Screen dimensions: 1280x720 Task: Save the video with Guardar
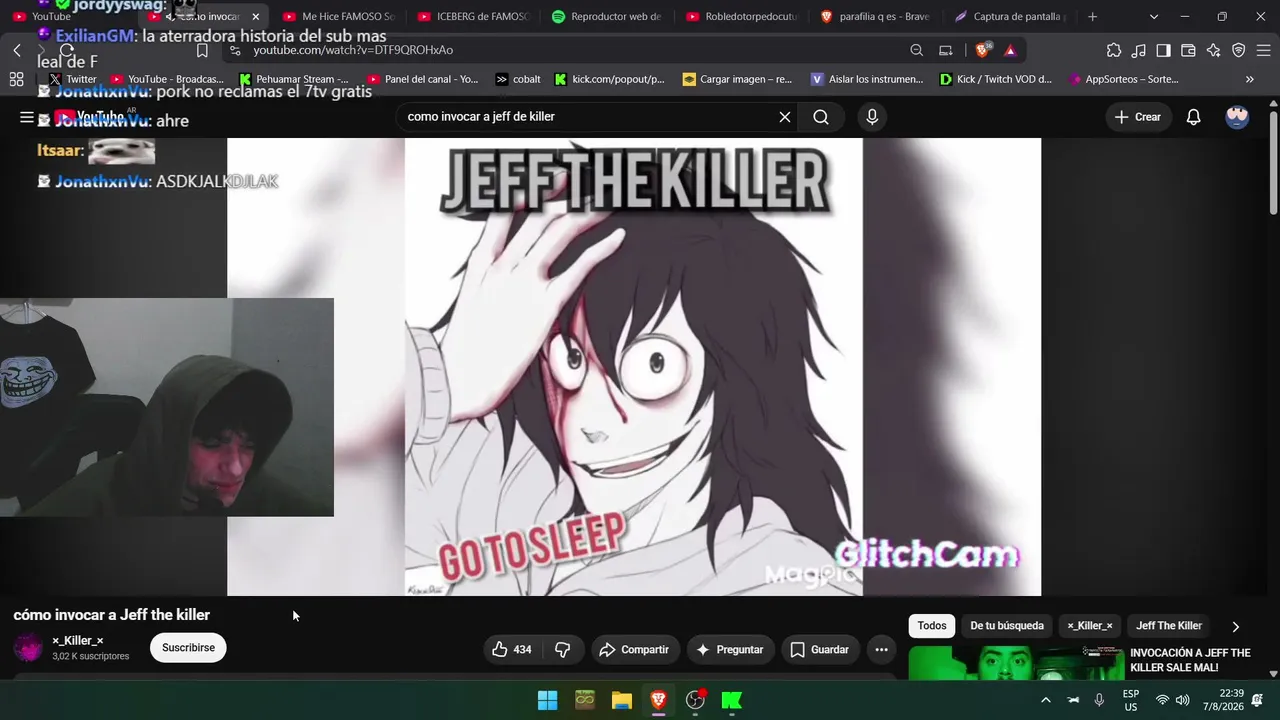[x=819, y=650]
